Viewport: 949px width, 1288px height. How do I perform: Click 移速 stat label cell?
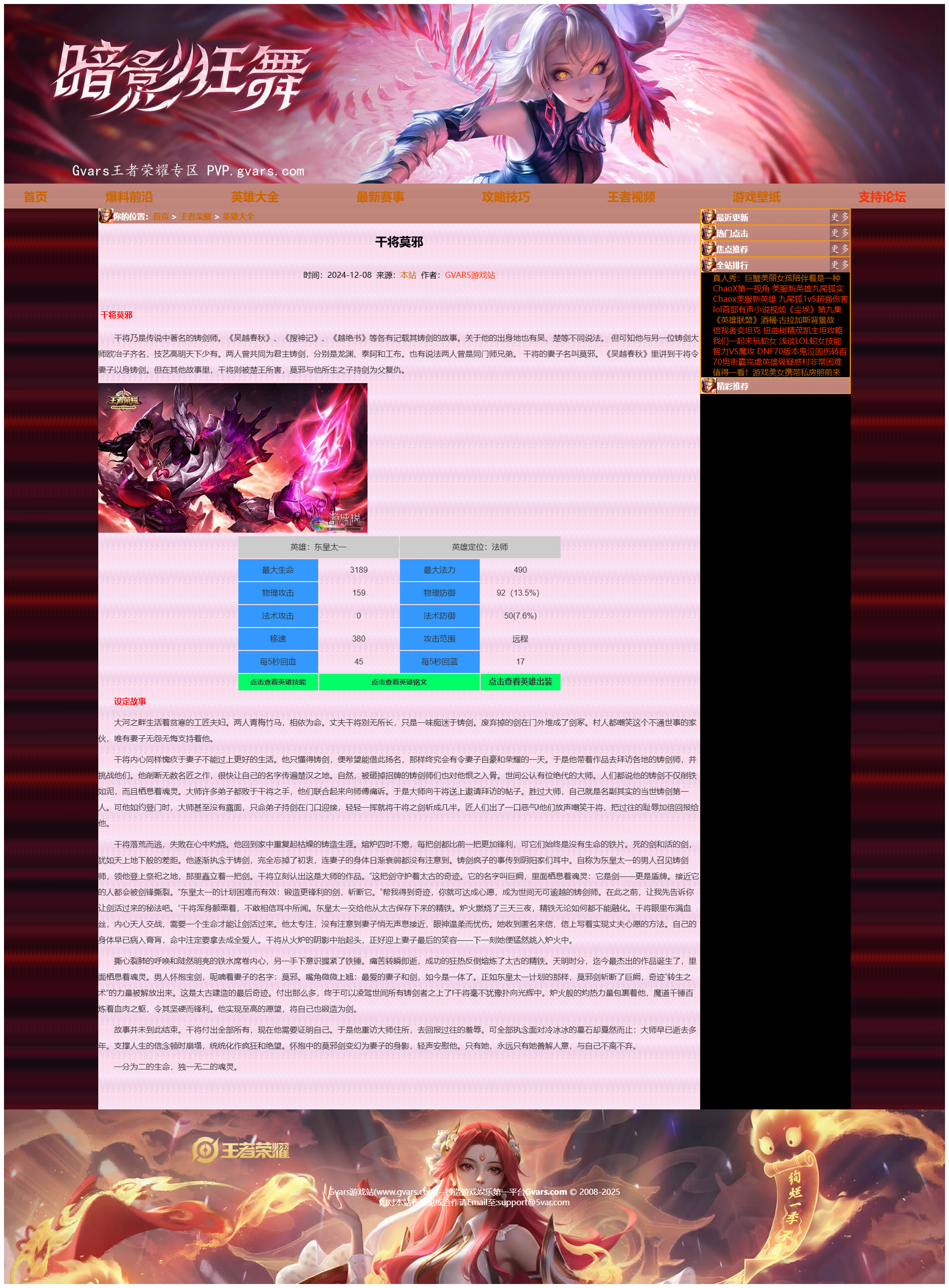(278, 639)
